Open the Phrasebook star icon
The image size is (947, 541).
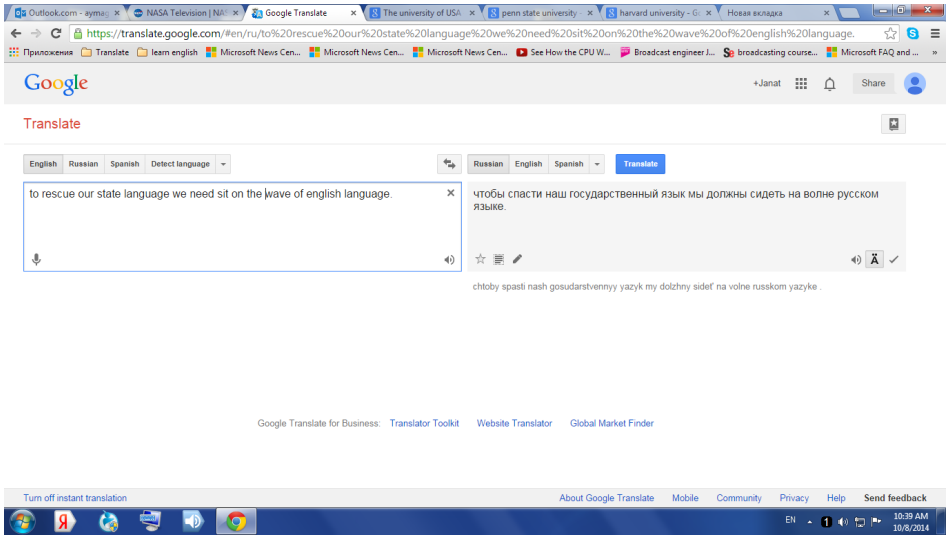tap(893, 124)
